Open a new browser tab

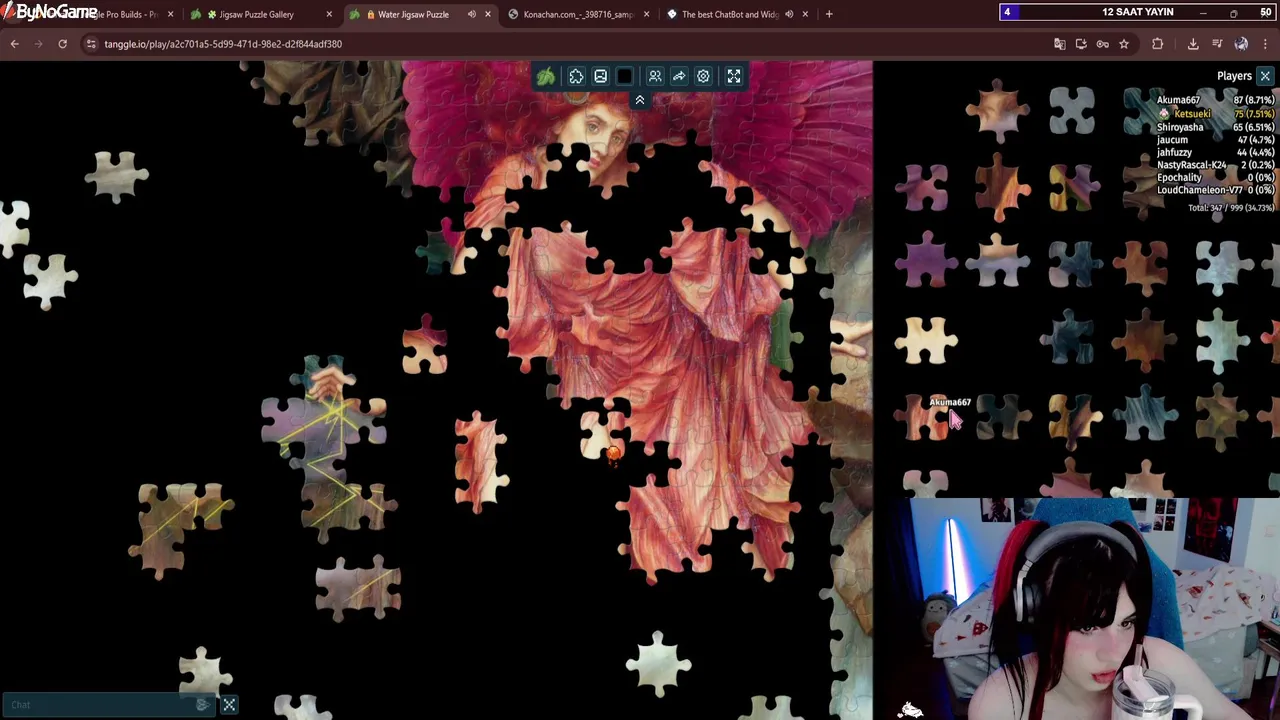coord(830,14)
